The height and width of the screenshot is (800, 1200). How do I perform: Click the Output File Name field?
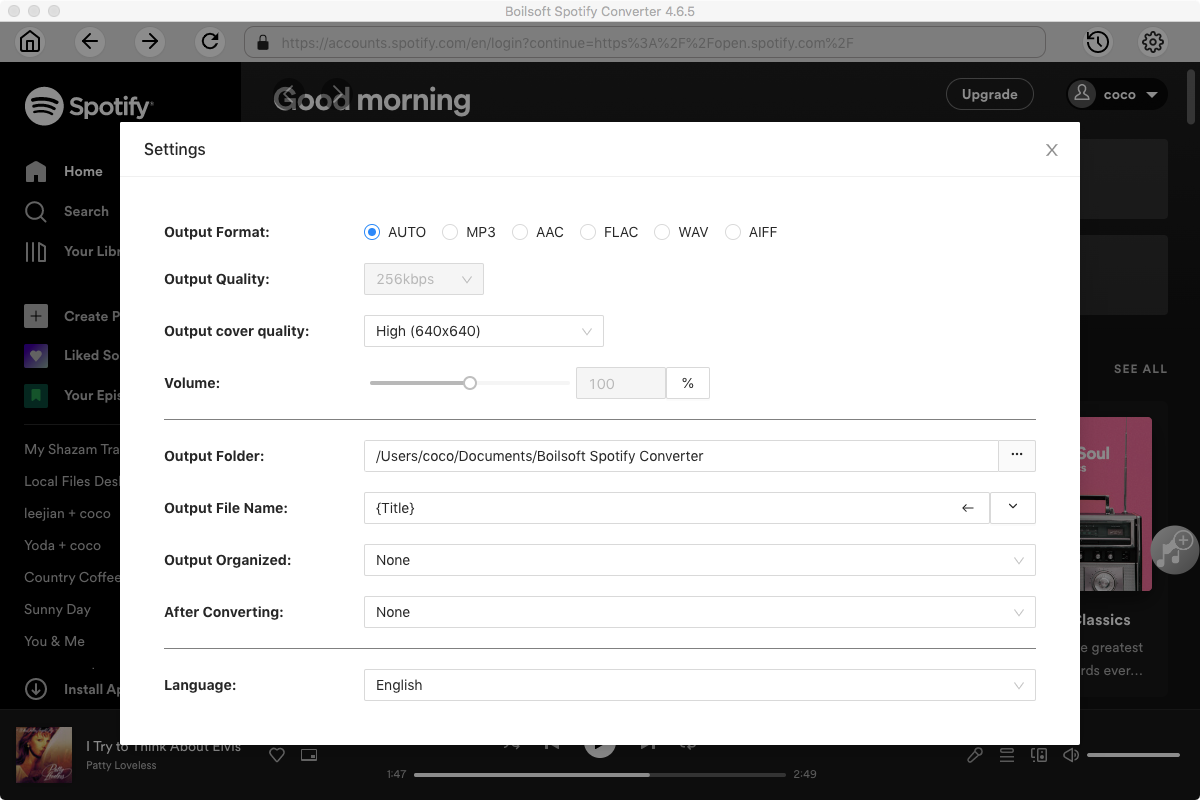(677, 508)
